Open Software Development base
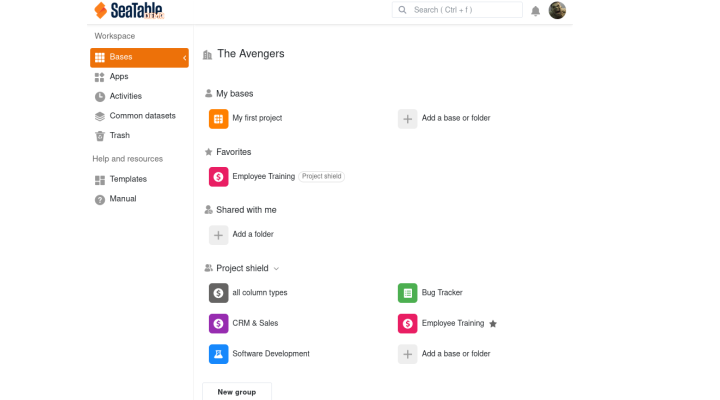Viewport: 720px width, 400px height. click(271, 354)
